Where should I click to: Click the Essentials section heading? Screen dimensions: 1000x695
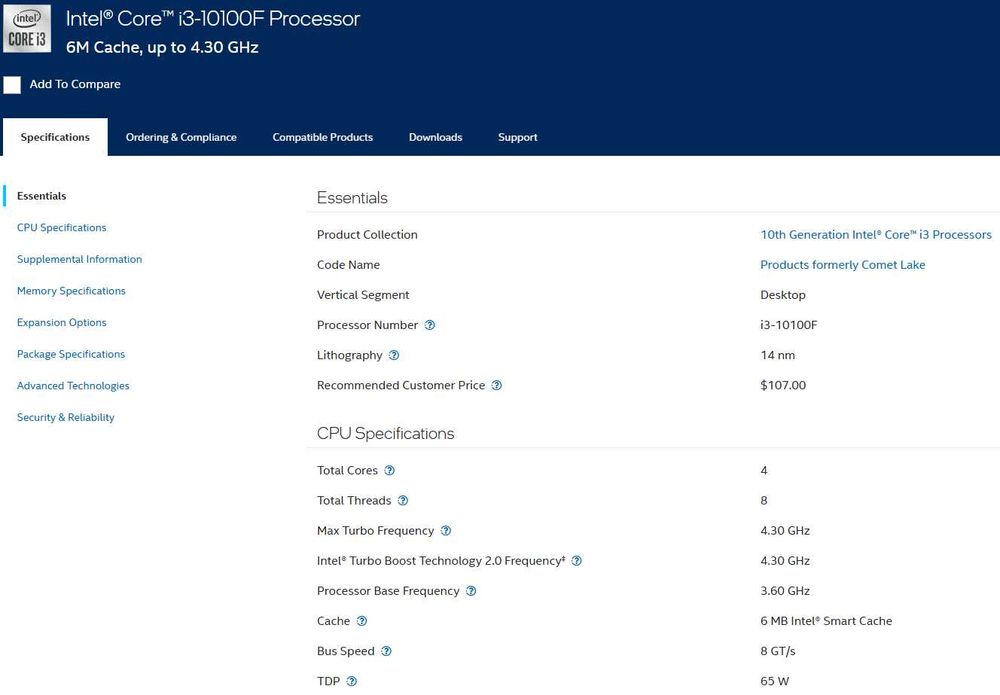pyautogui.click(x=352, y=198)
